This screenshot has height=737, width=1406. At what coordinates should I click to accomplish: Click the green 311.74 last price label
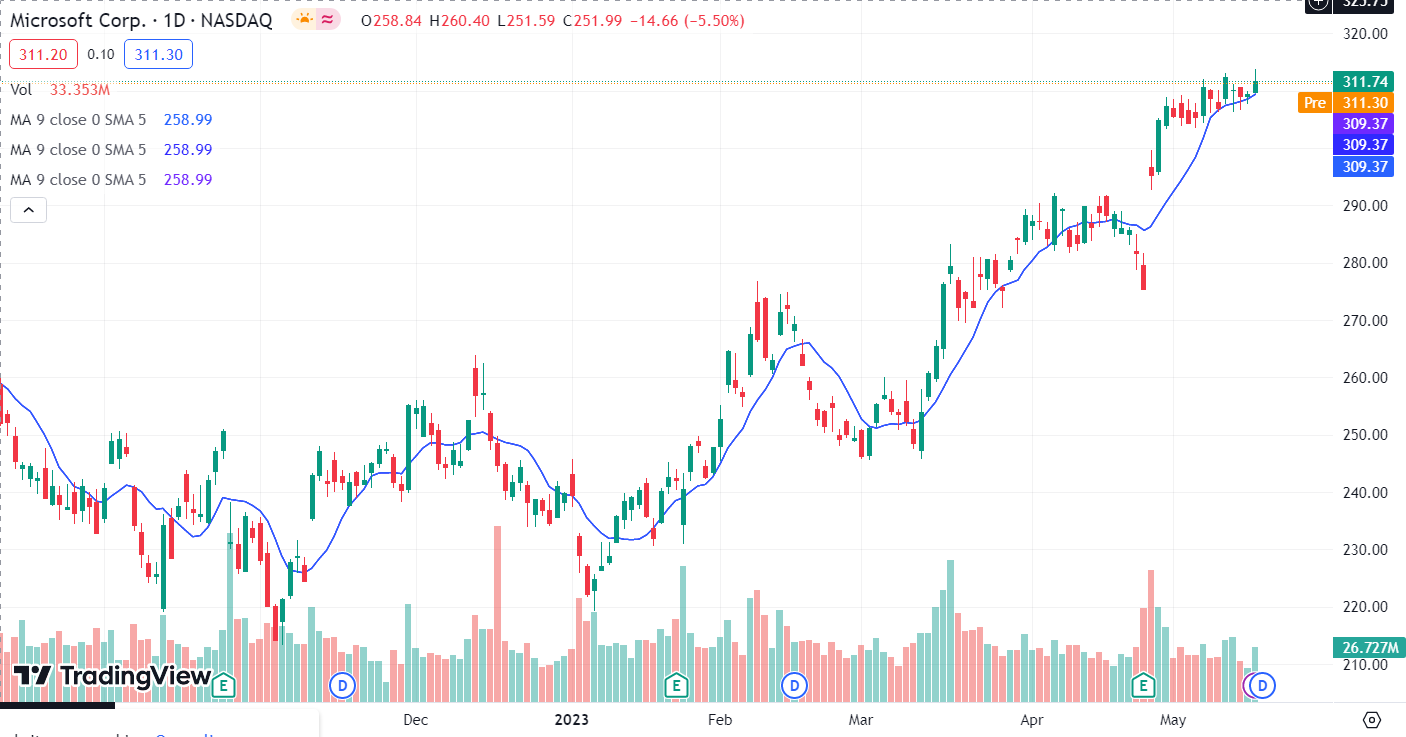coord(1366,82)
